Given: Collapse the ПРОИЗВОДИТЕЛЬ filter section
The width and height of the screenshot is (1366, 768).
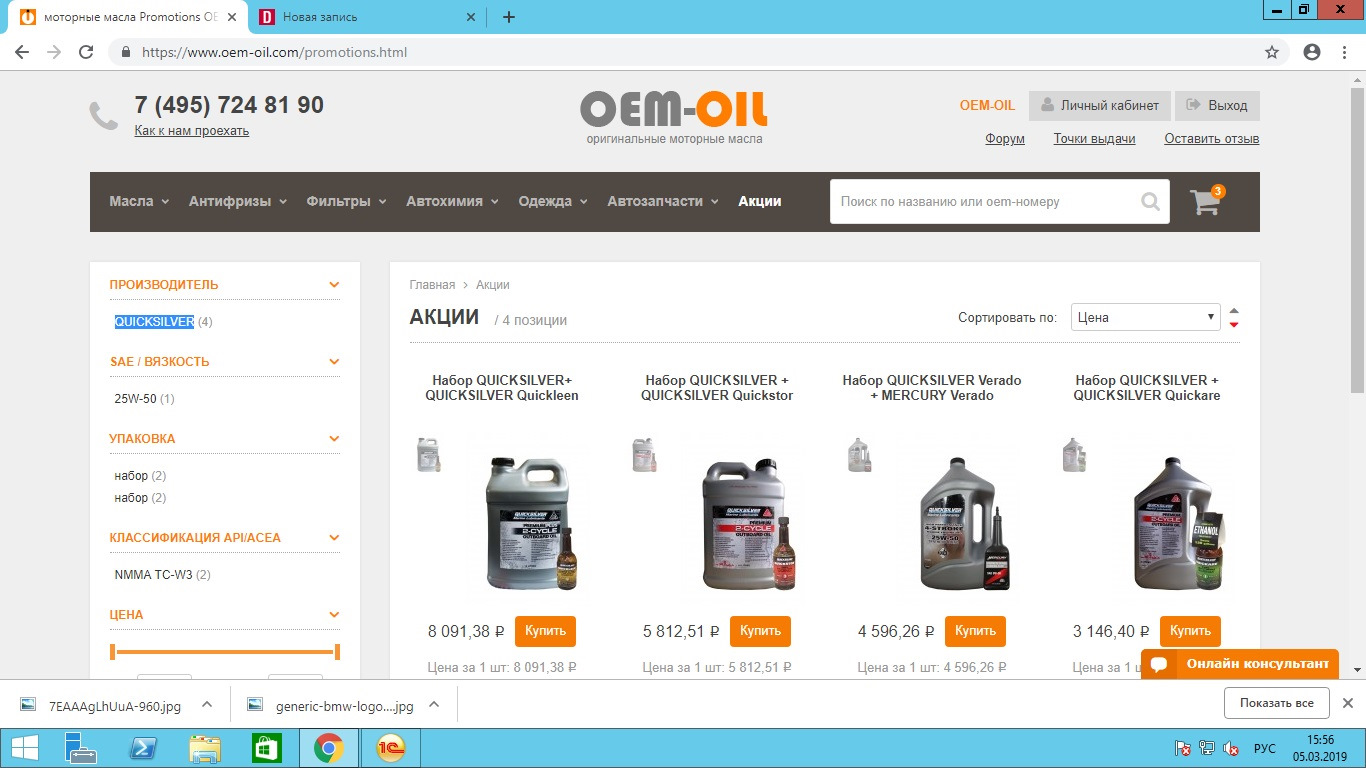Looking at the screenshot, I should pyautogui.click(x=334, y=285).
